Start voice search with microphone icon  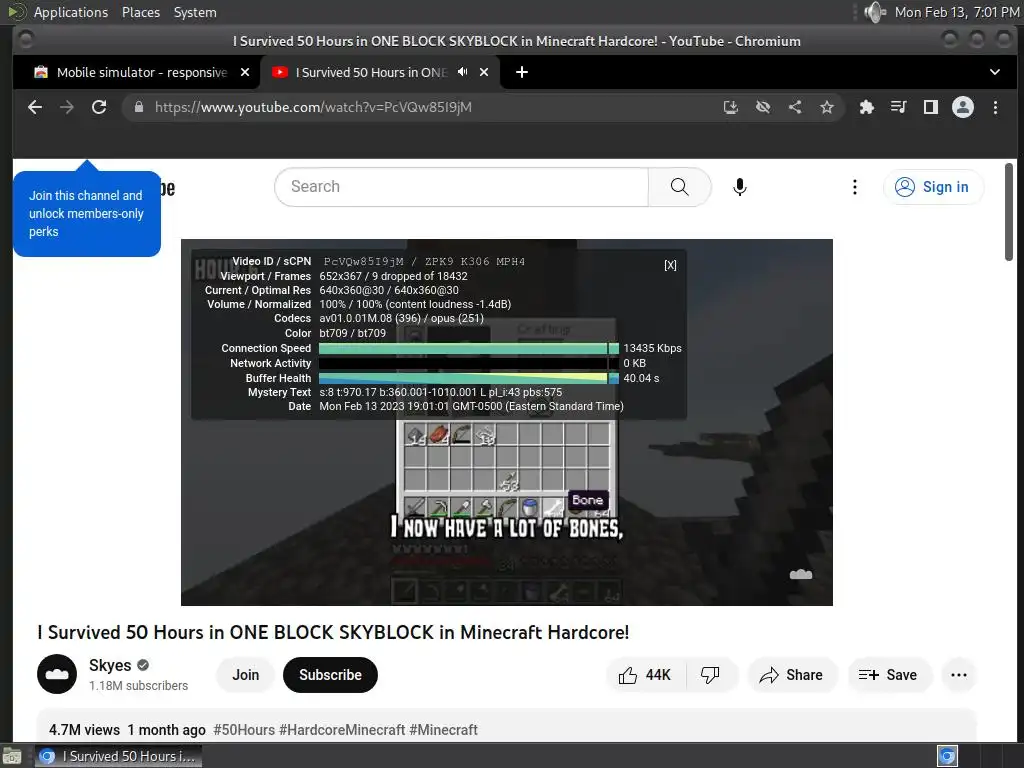[739, 187]
